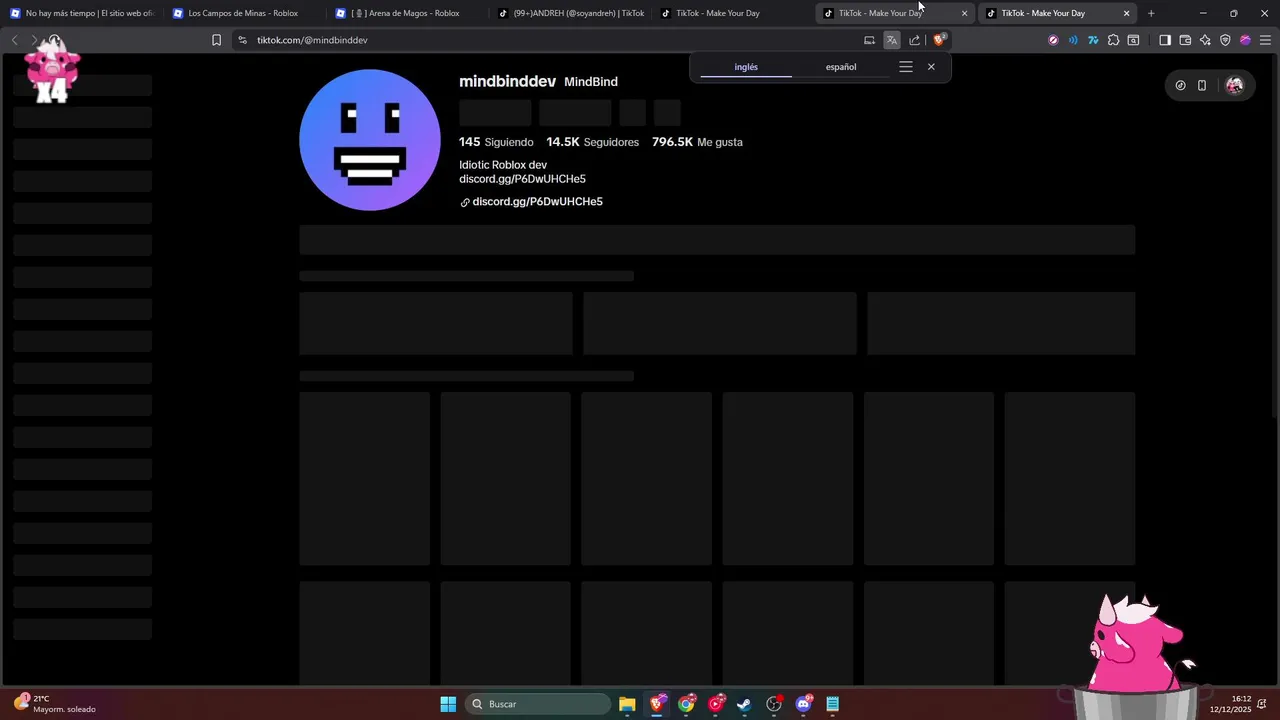
Task: Open OBS Studio from the taskbar
Action: pyautogui.click(x=774, y=704)
